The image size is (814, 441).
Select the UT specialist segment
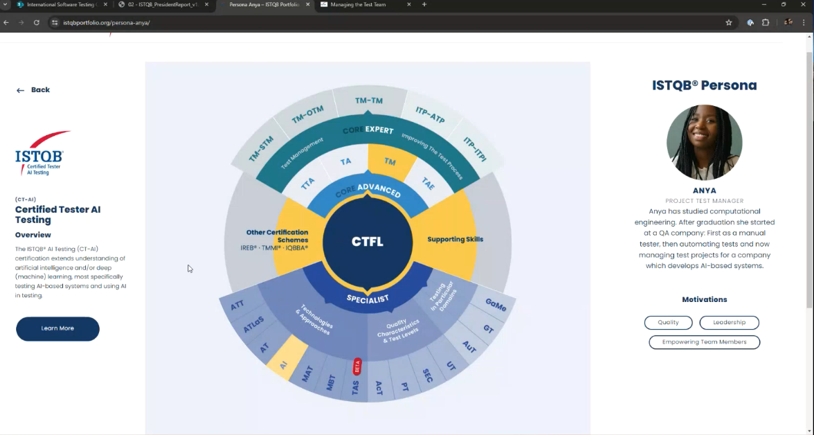pos(451,365)
